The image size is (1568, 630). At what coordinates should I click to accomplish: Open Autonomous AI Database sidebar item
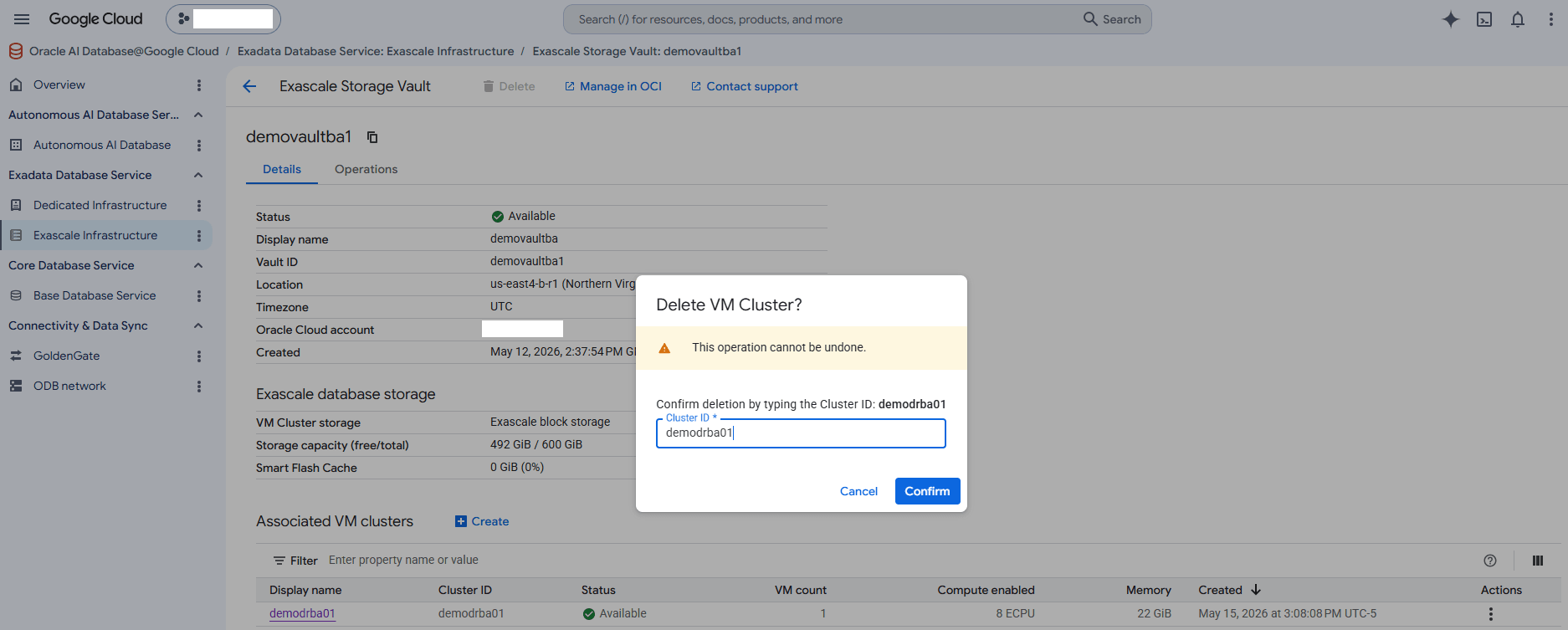tap(102, 145)
